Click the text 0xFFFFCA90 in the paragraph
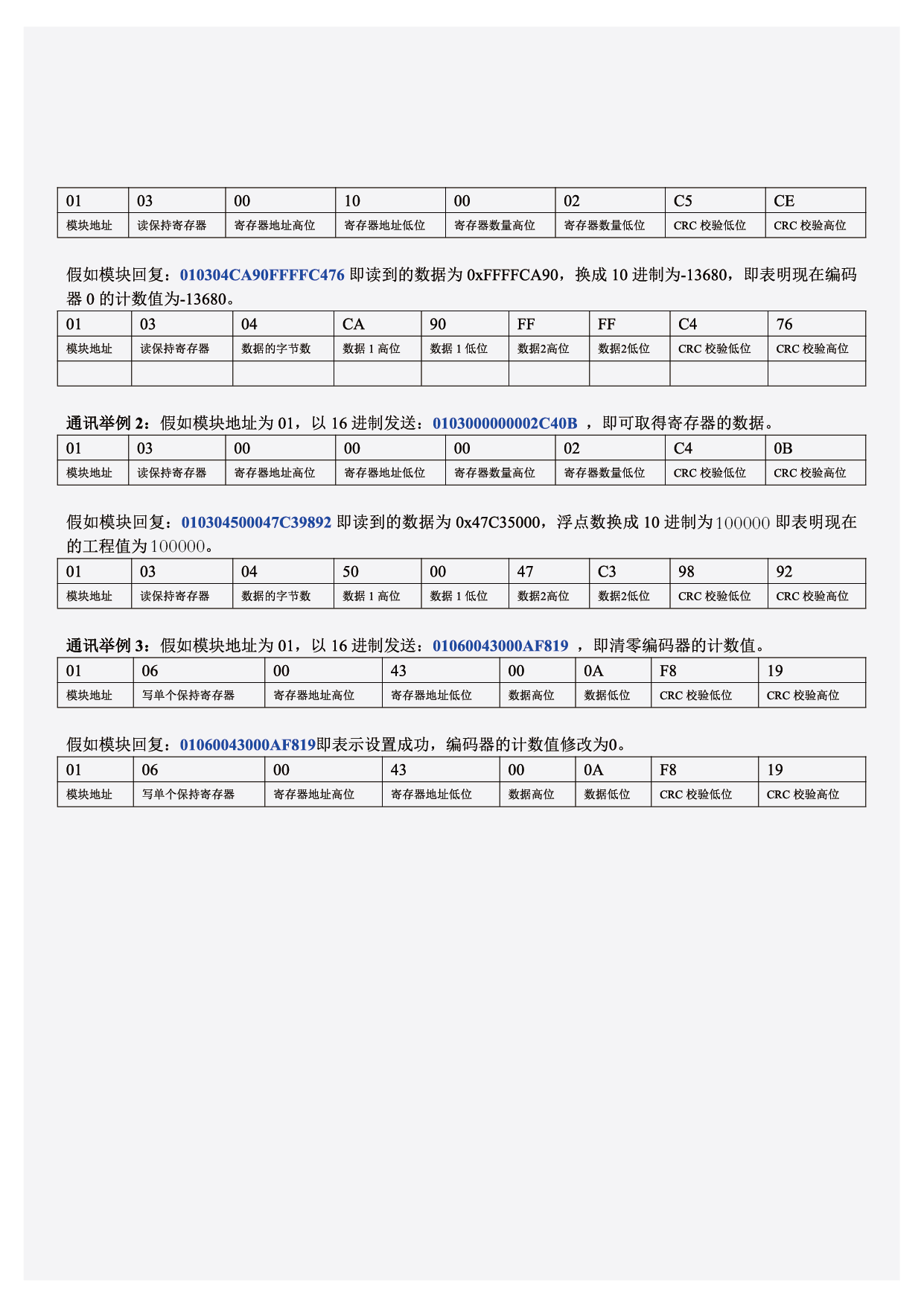Image resolution: width=924 pixels, height=1307 pixels. (x=512, y=275)
